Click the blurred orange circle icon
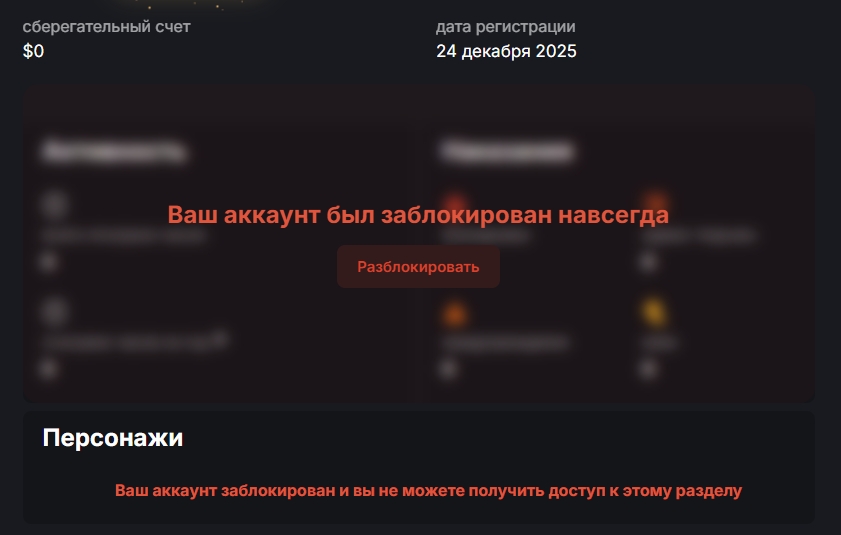Image resolution: width=841 pixels, height=535 pixels. 454,313
